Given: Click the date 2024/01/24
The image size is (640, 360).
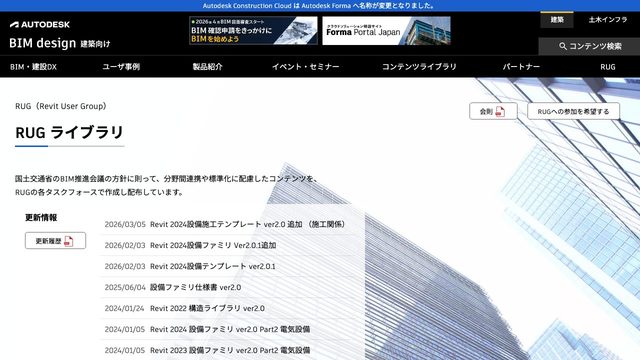Looking at the screenshot, I should pyautogui.click(x=124, y=308).
